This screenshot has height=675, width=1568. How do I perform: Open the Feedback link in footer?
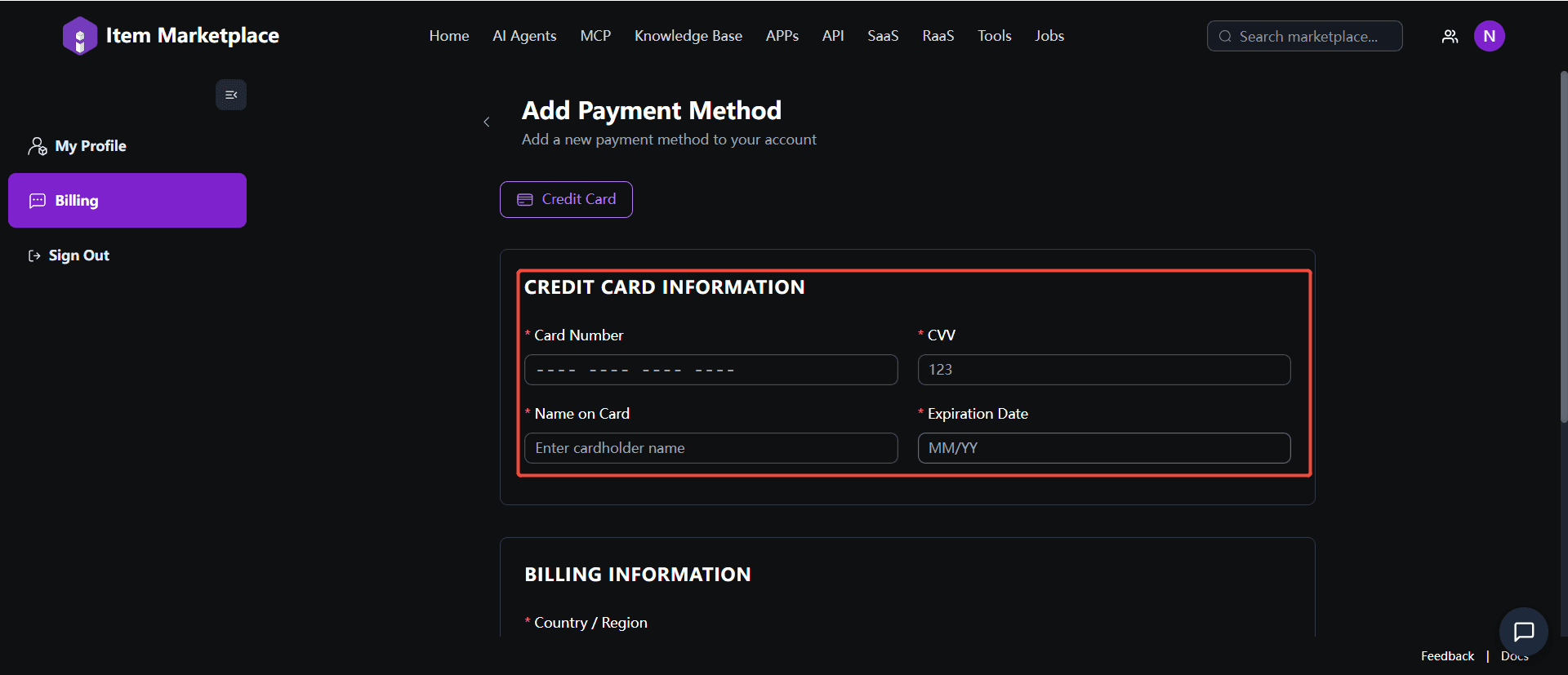pyautogui.click(x=1447, y=656)
